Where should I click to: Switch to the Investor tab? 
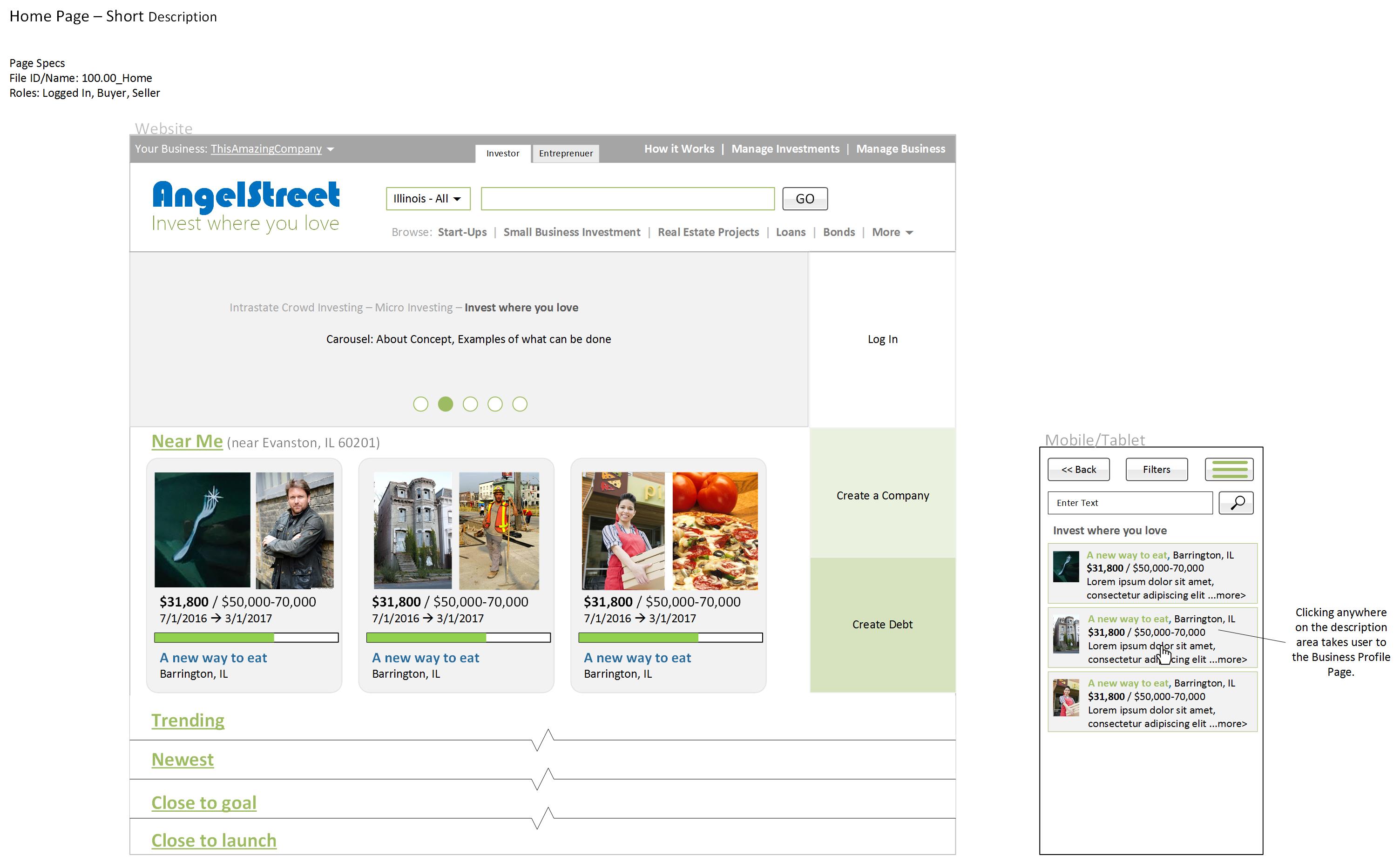[502, 153]
